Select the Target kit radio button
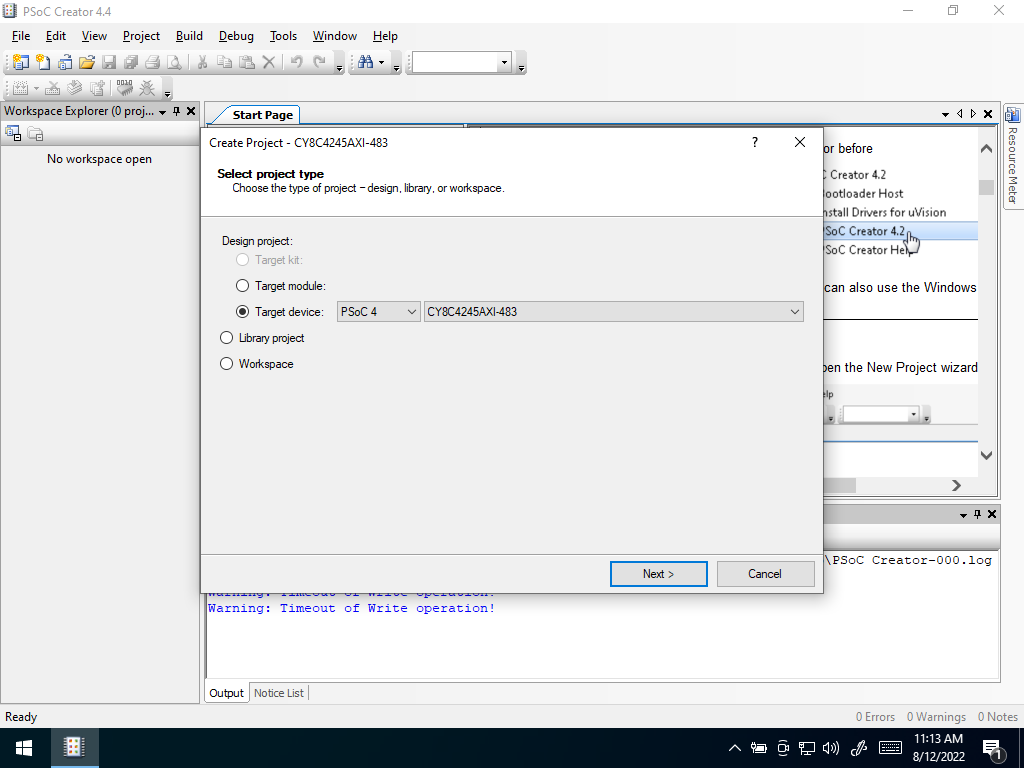This screenshot has width=1024, height=768. tap(242, 260)
